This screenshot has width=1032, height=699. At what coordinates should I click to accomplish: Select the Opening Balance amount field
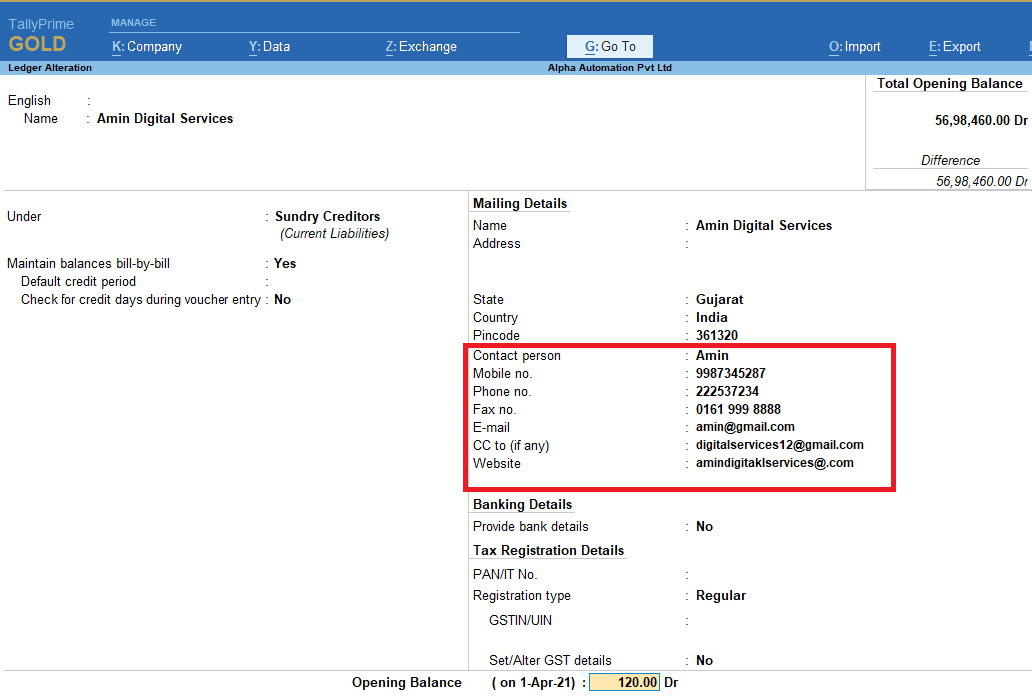625,682
